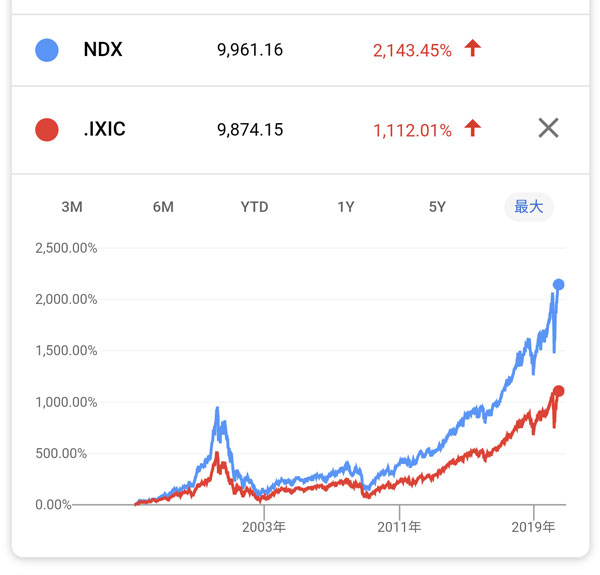
Task: Open the NDX ticker name
Action: point(103,49)
